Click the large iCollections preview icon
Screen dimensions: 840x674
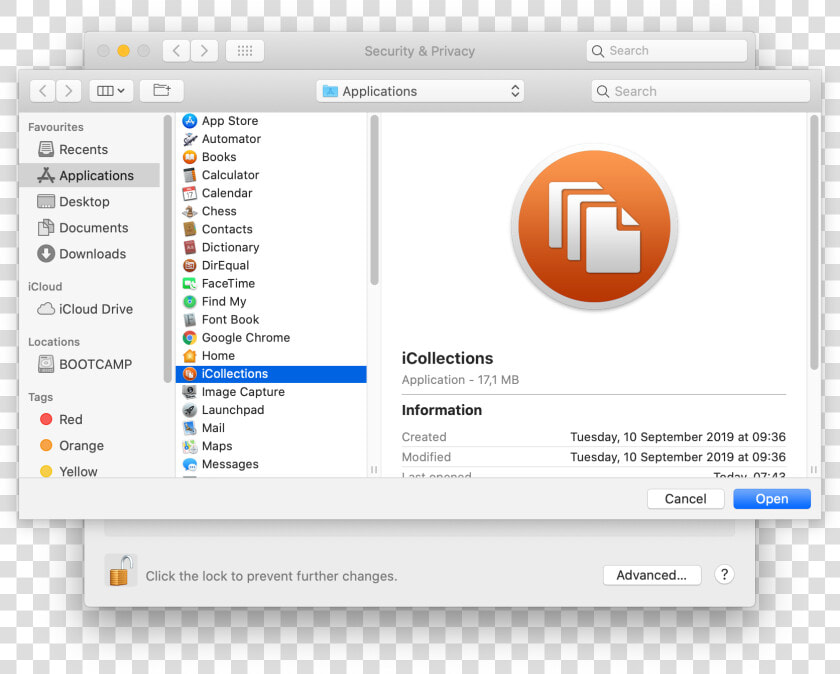pos(594,227)
